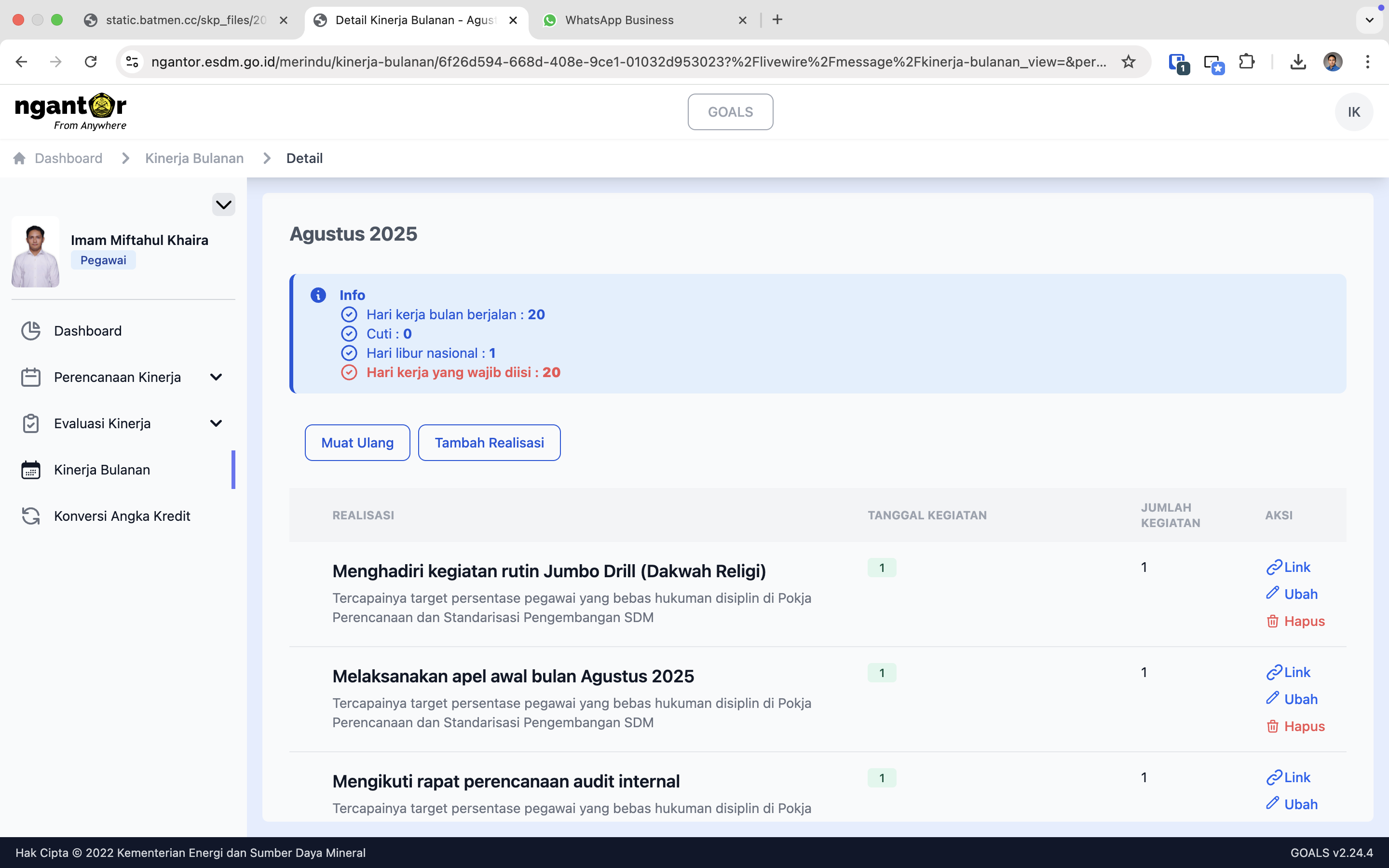Click the Muat Ulang button

(357, 443)
